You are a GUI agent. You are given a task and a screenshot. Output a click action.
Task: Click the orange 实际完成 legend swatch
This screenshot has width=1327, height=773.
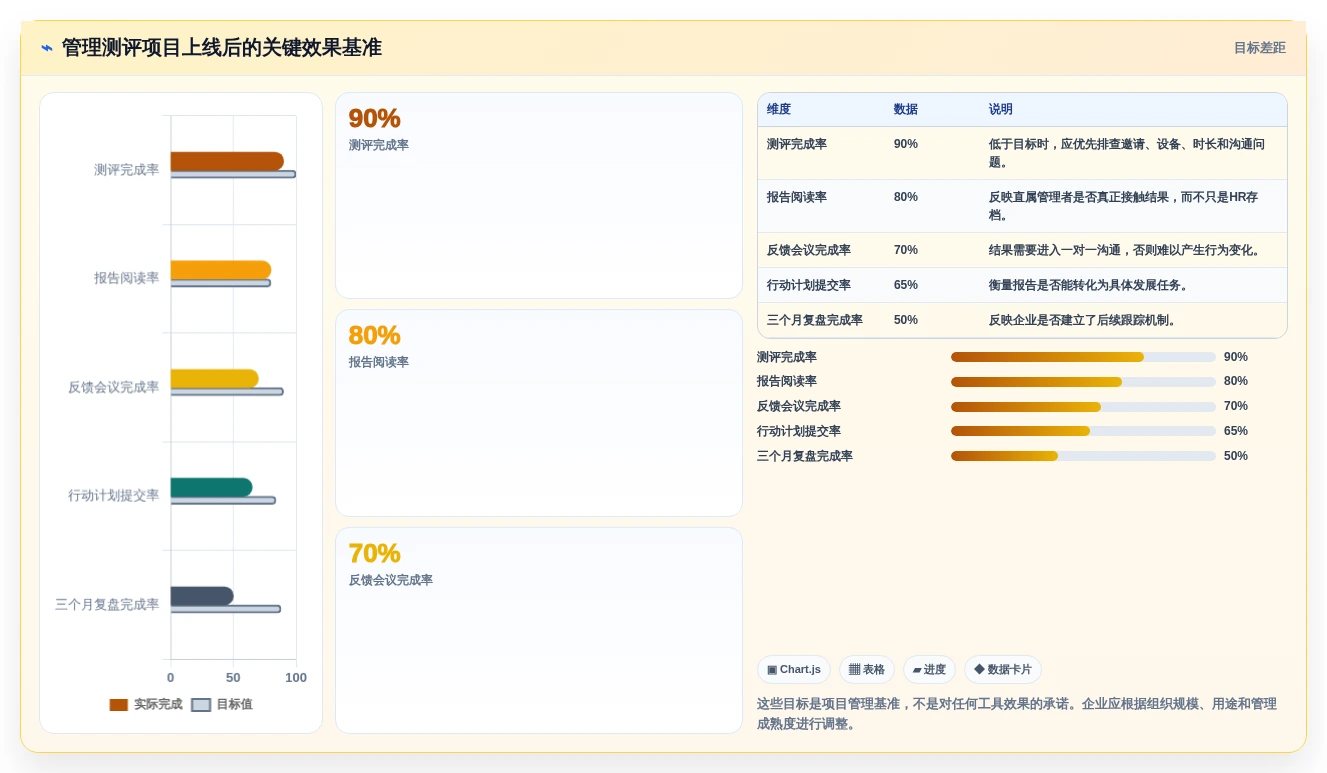[119, 705]
